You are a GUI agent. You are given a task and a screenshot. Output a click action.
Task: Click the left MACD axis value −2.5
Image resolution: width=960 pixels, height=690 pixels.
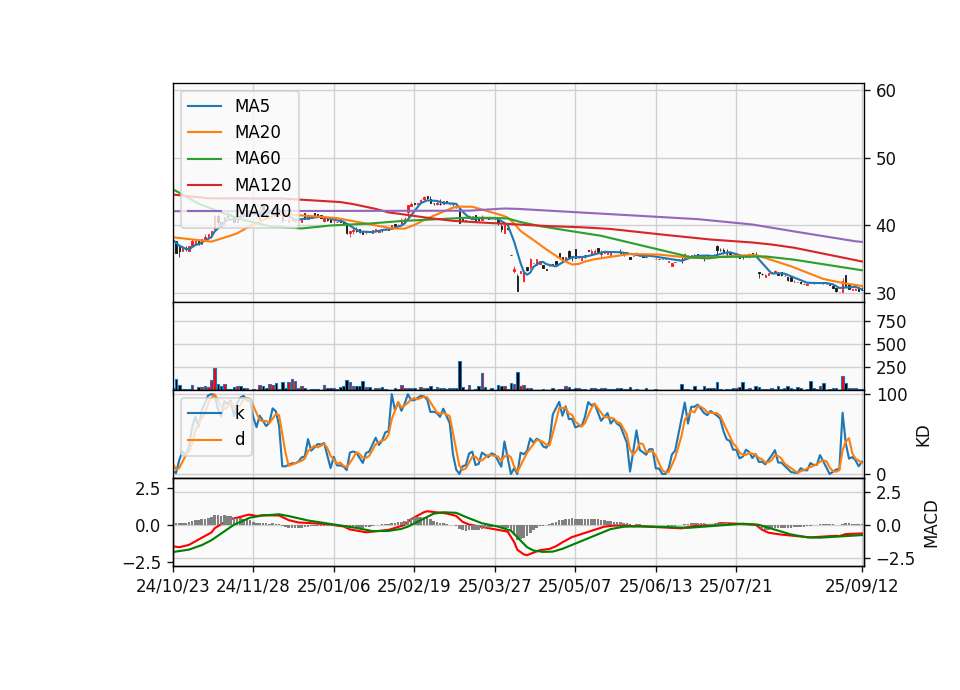tap(141, 562)
